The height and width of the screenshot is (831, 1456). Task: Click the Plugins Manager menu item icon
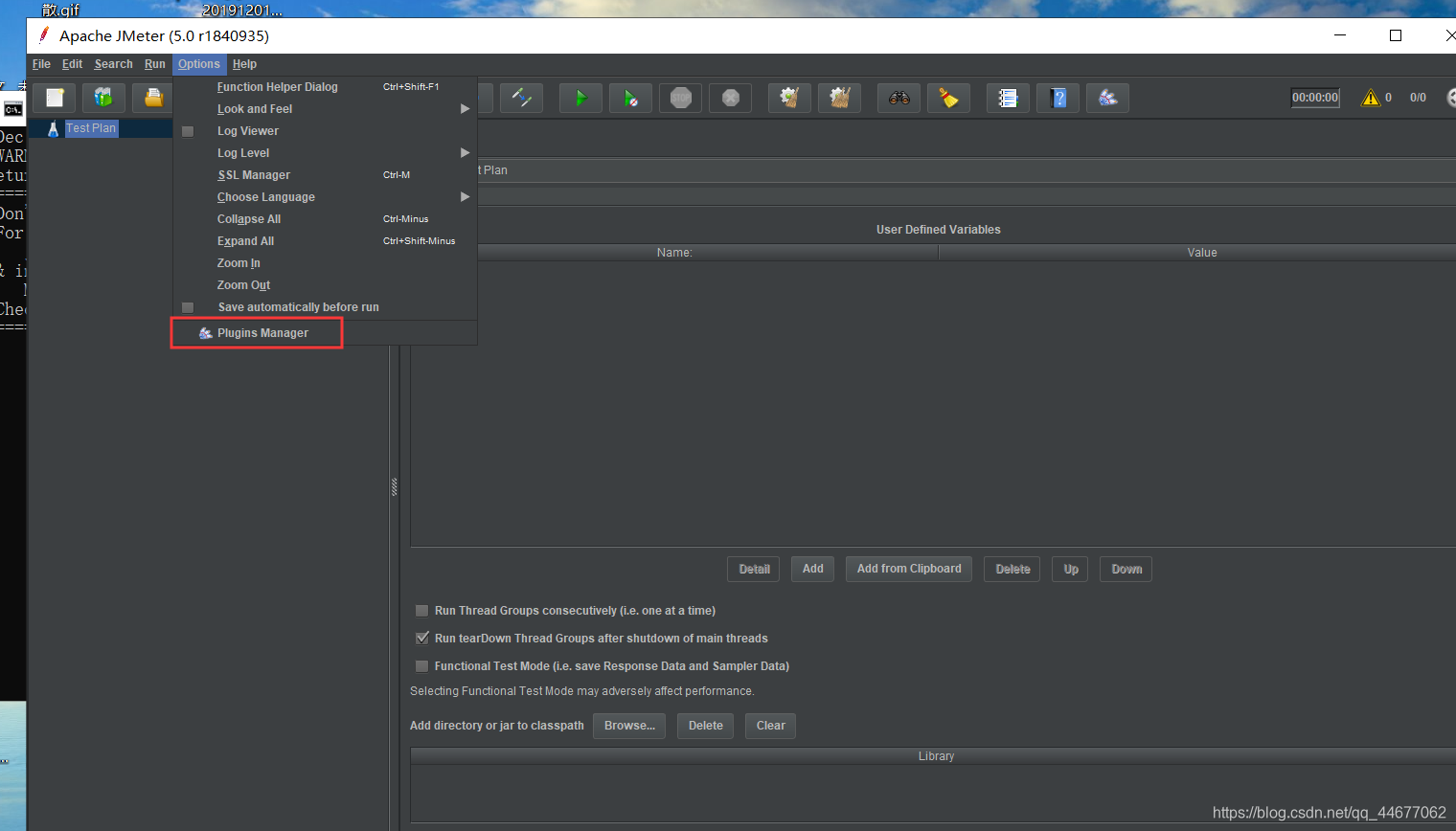[x=205, y=333]
